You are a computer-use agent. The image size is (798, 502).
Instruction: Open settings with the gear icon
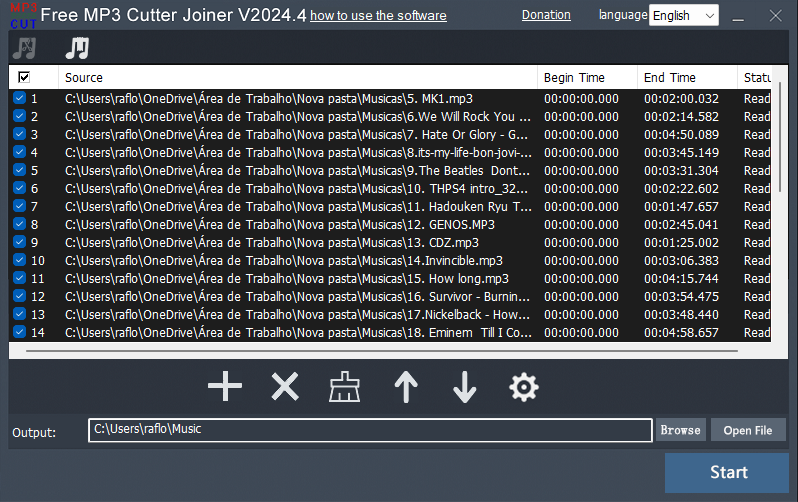524,386
